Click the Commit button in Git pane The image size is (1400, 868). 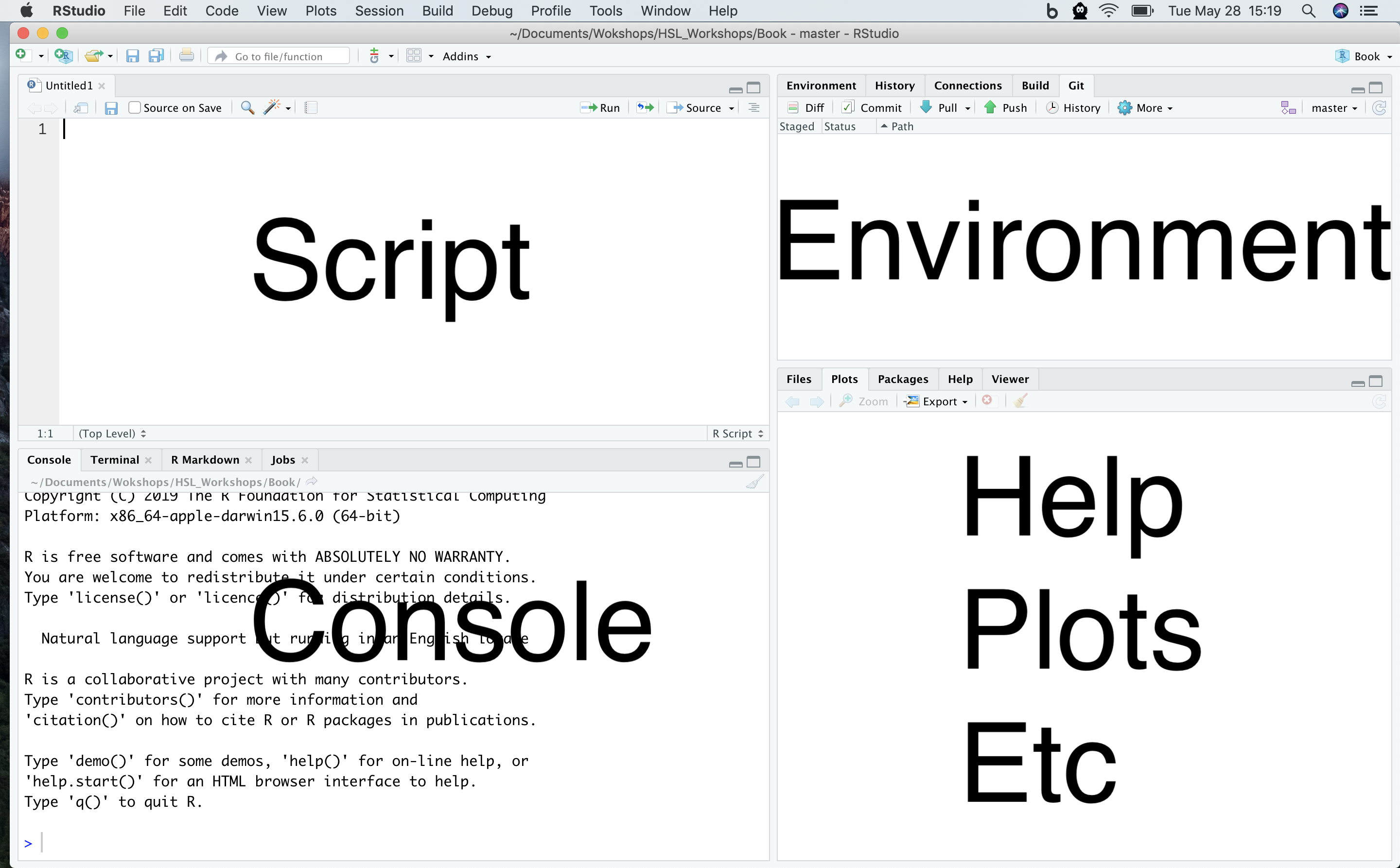[x=872, y=108]
